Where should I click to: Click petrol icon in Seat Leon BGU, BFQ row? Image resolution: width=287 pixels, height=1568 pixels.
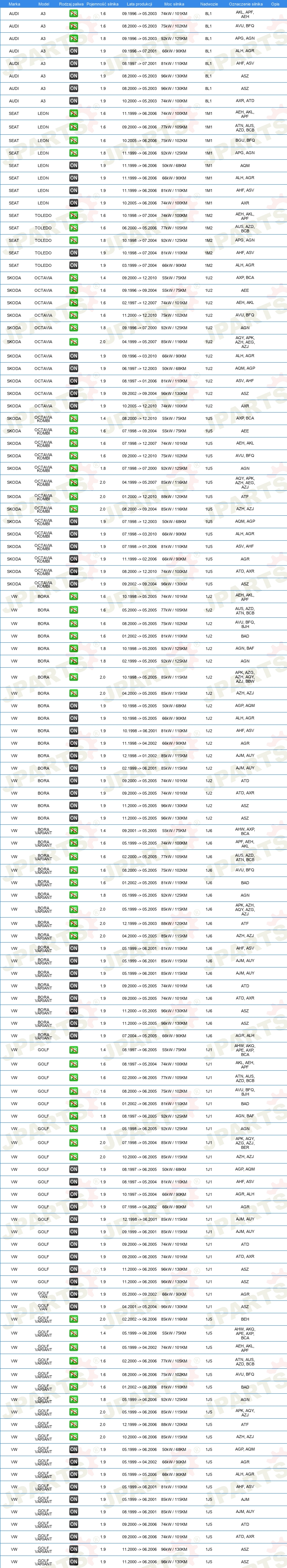coord(73,141)
